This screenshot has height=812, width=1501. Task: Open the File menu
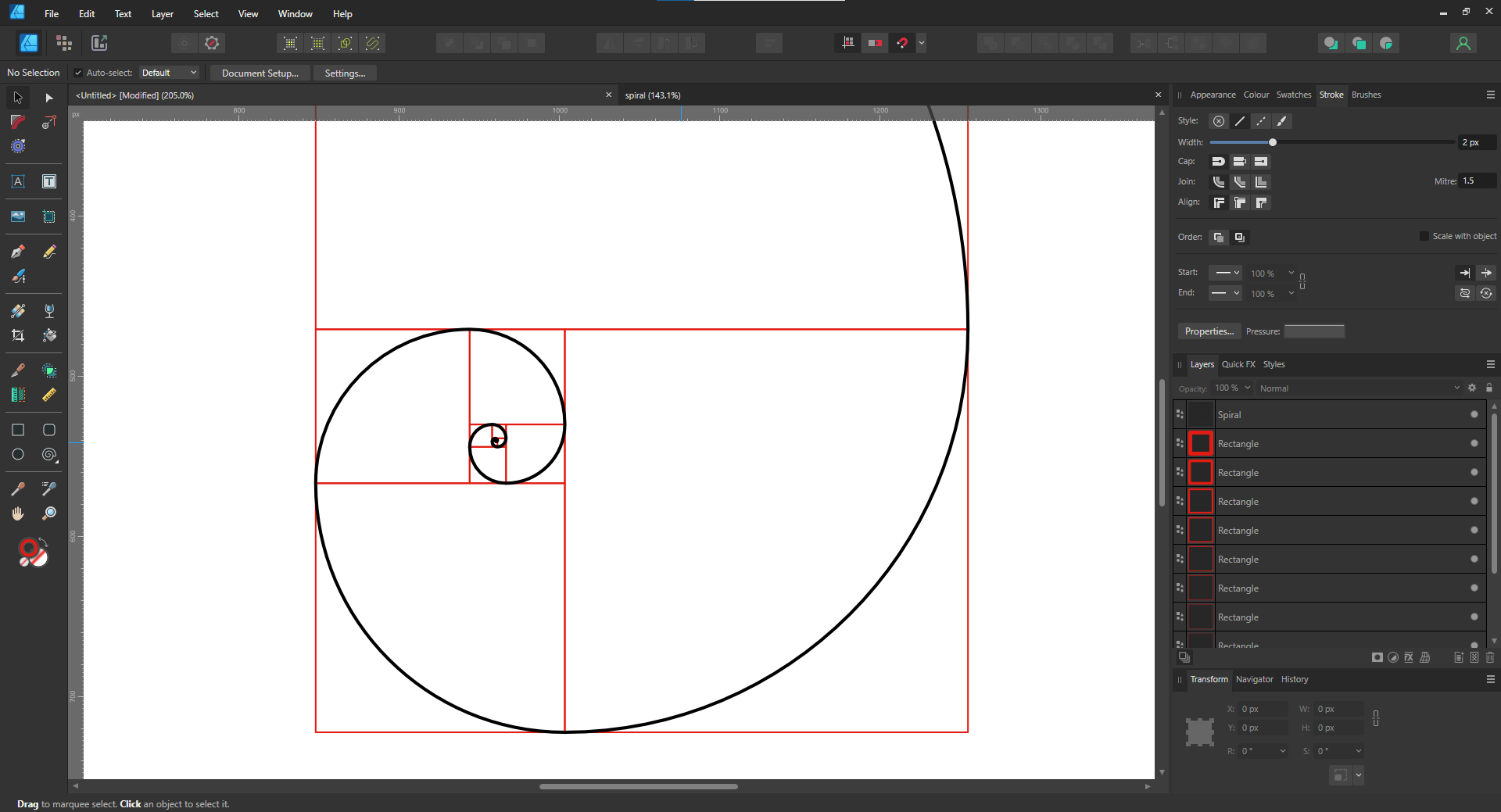pyautogui.click(x=52, y=14)
